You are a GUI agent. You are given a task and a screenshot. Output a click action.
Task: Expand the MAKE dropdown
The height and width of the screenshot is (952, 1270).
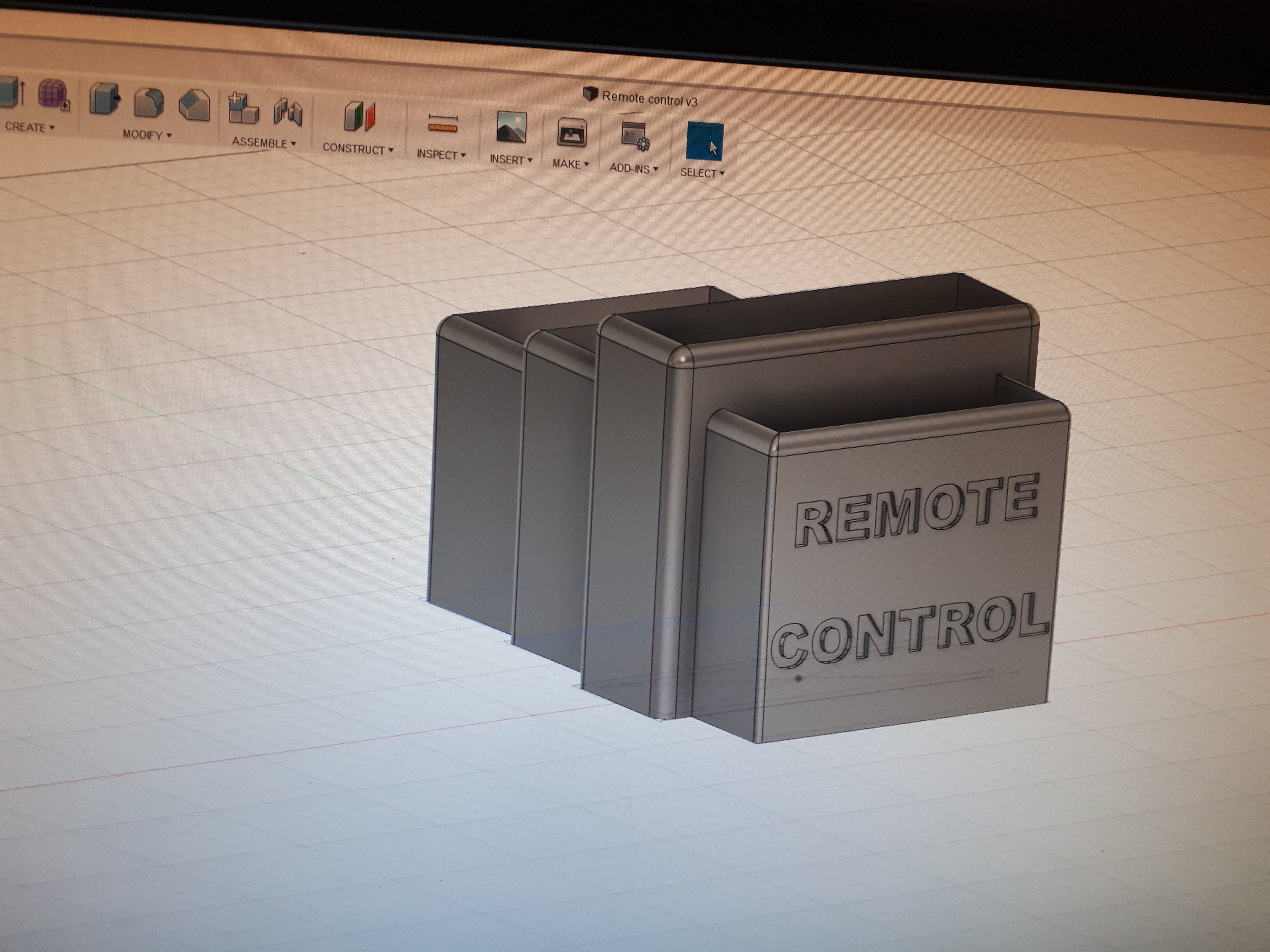coord(571,164)
